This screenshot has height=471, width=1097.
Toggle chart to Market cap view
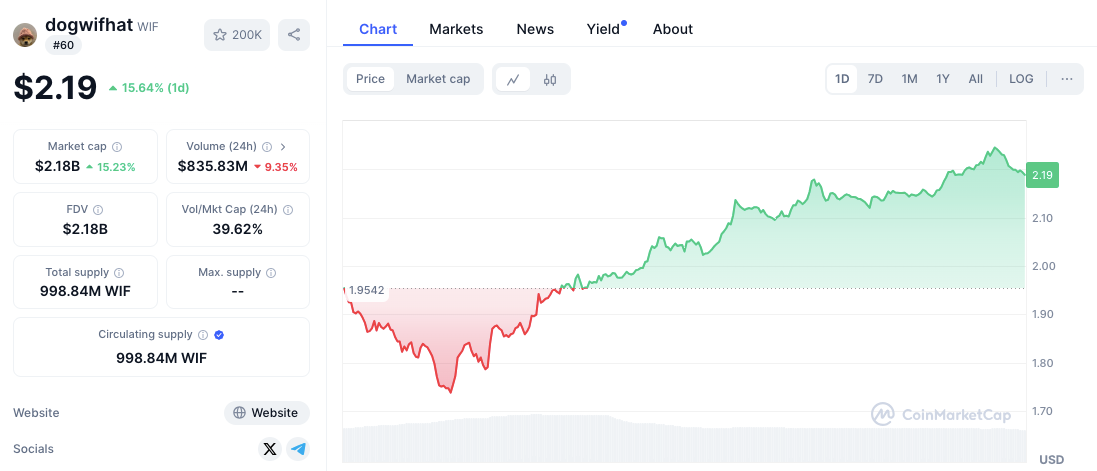pos(438,79)
